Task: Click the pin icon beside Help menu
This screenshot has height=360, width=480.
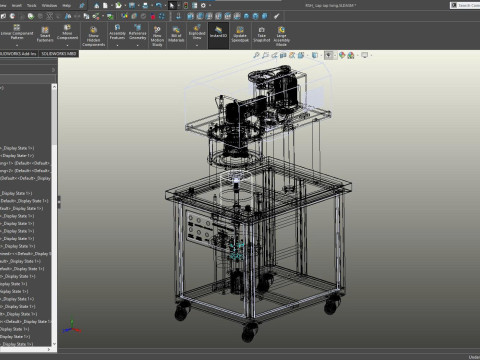Action: [x=82, y=5]
